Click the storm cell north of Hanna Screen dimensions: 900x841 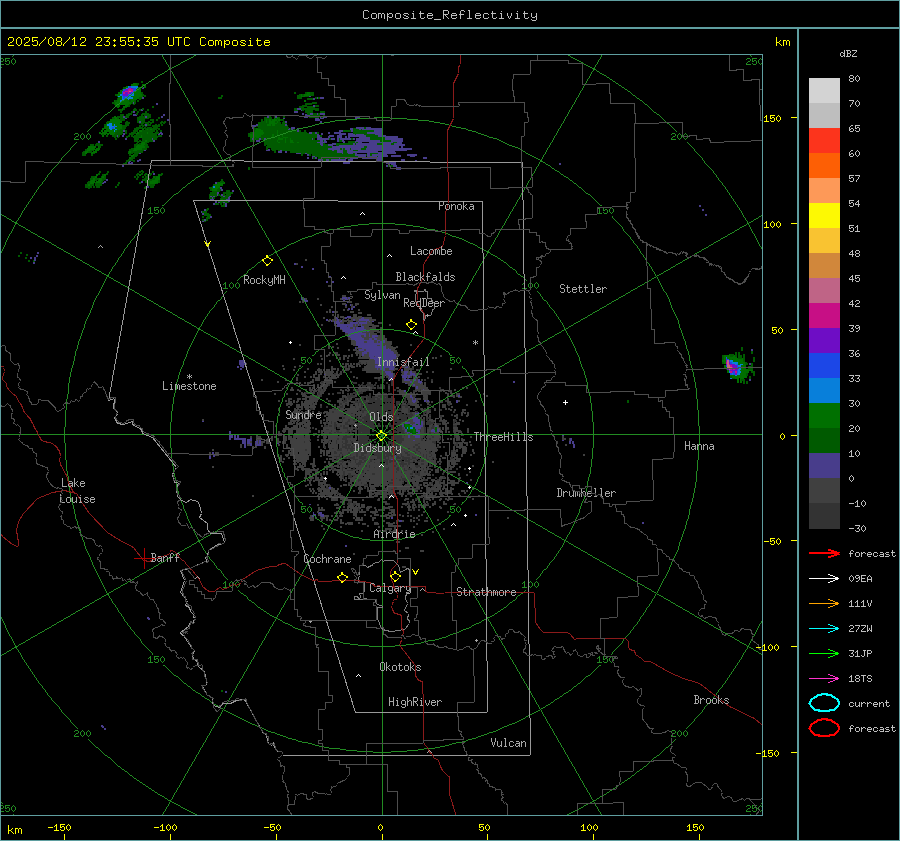pyautogui.click(x=736, y=366)
